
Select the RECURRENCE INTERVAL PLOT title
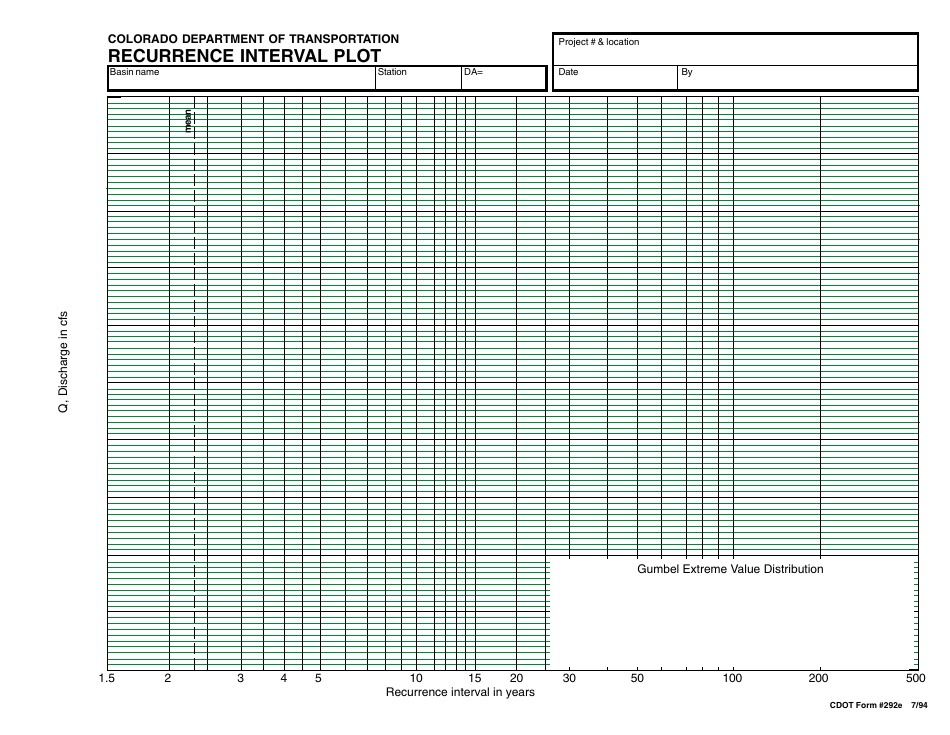click(x=245, y=55)
